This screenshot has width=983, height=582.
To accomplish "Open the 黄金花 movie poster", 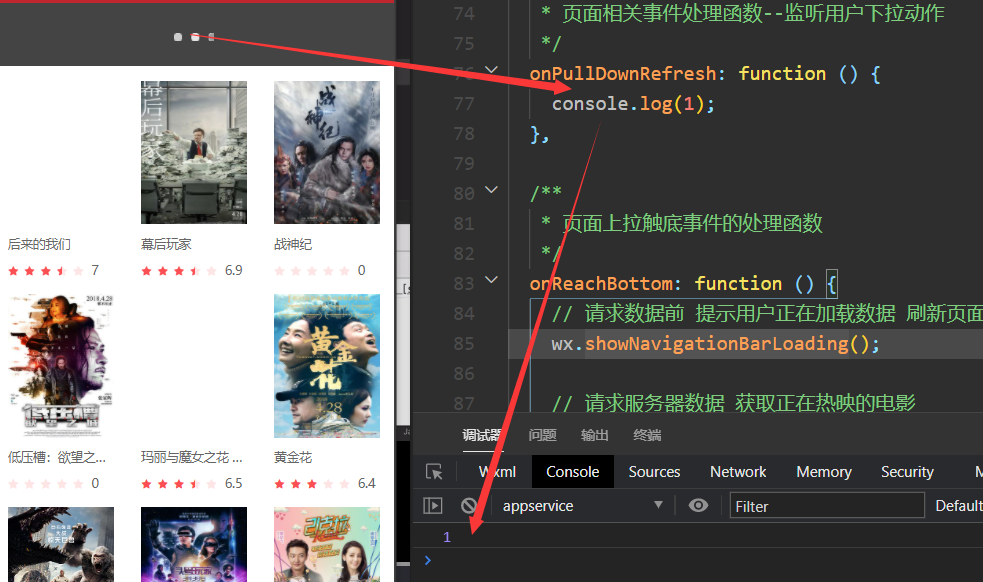I will coord(327,366).
